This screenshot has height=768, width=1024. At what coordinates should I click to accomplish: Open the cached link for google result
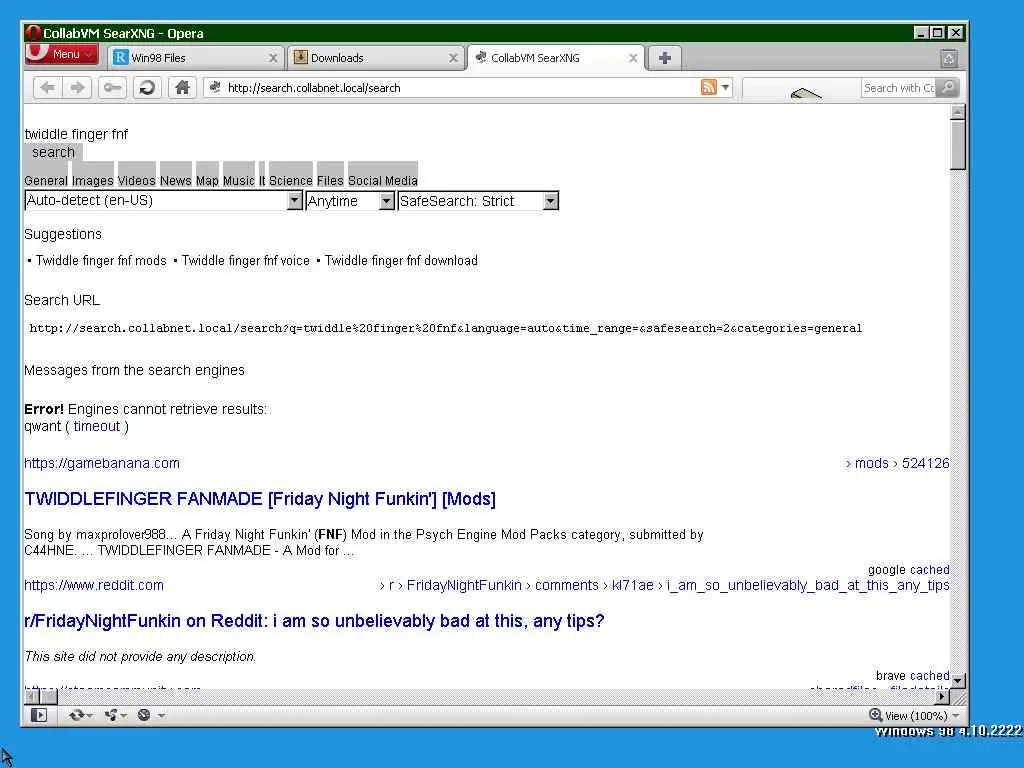(x=929, y=569)
